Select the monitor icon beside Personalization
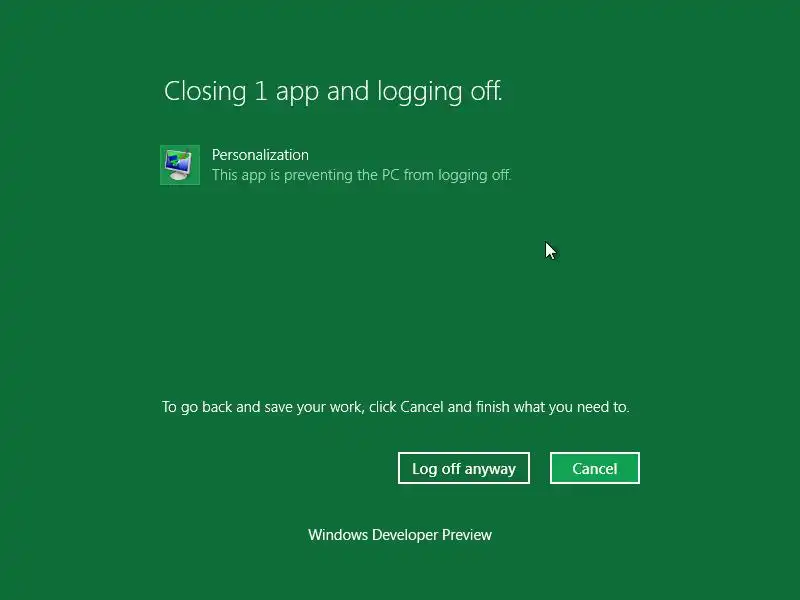 (x=180, y=165)
